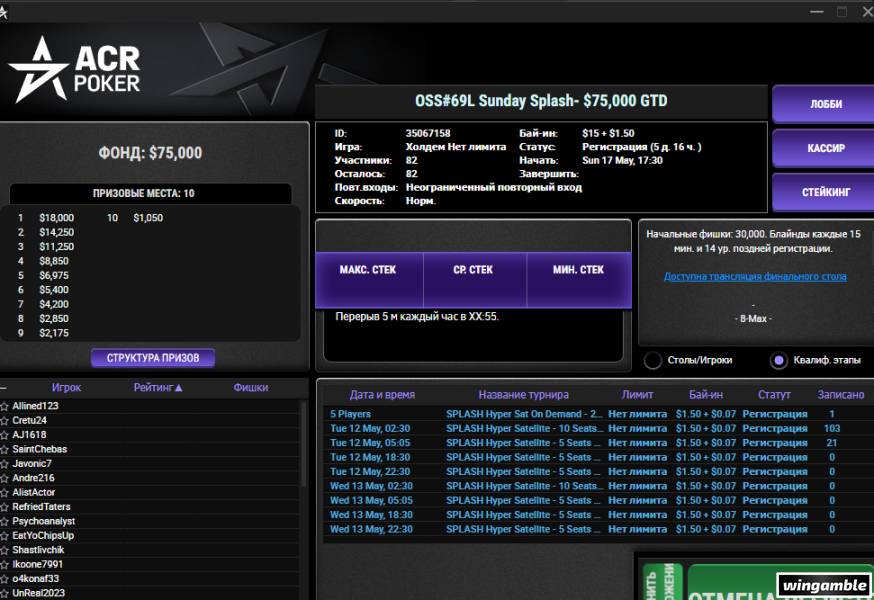Screen dimensions: 874x600
Task: Sort the player list by Игрок
Action: 66,388
